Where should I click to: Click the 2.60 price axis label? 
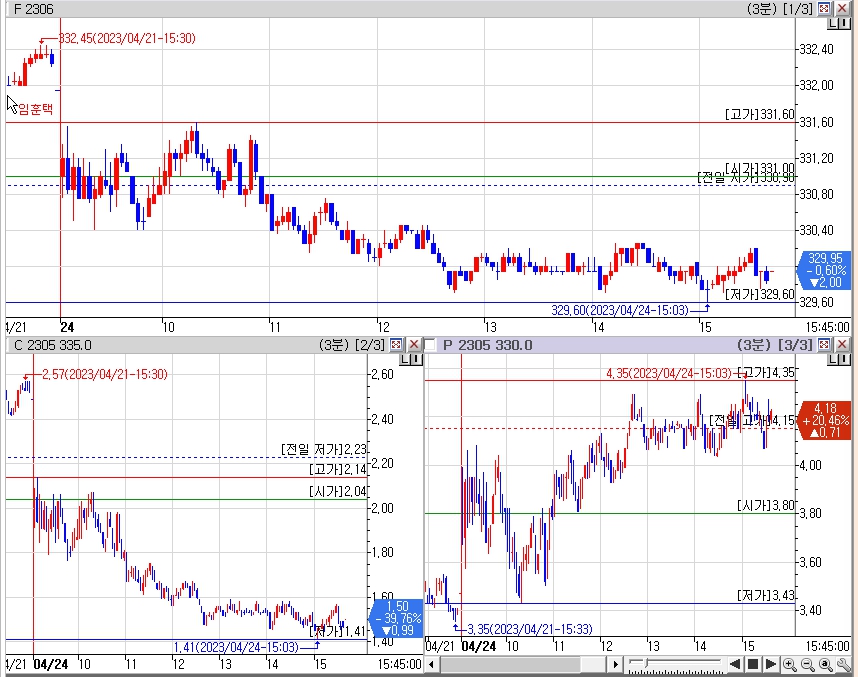click(382, 374)
